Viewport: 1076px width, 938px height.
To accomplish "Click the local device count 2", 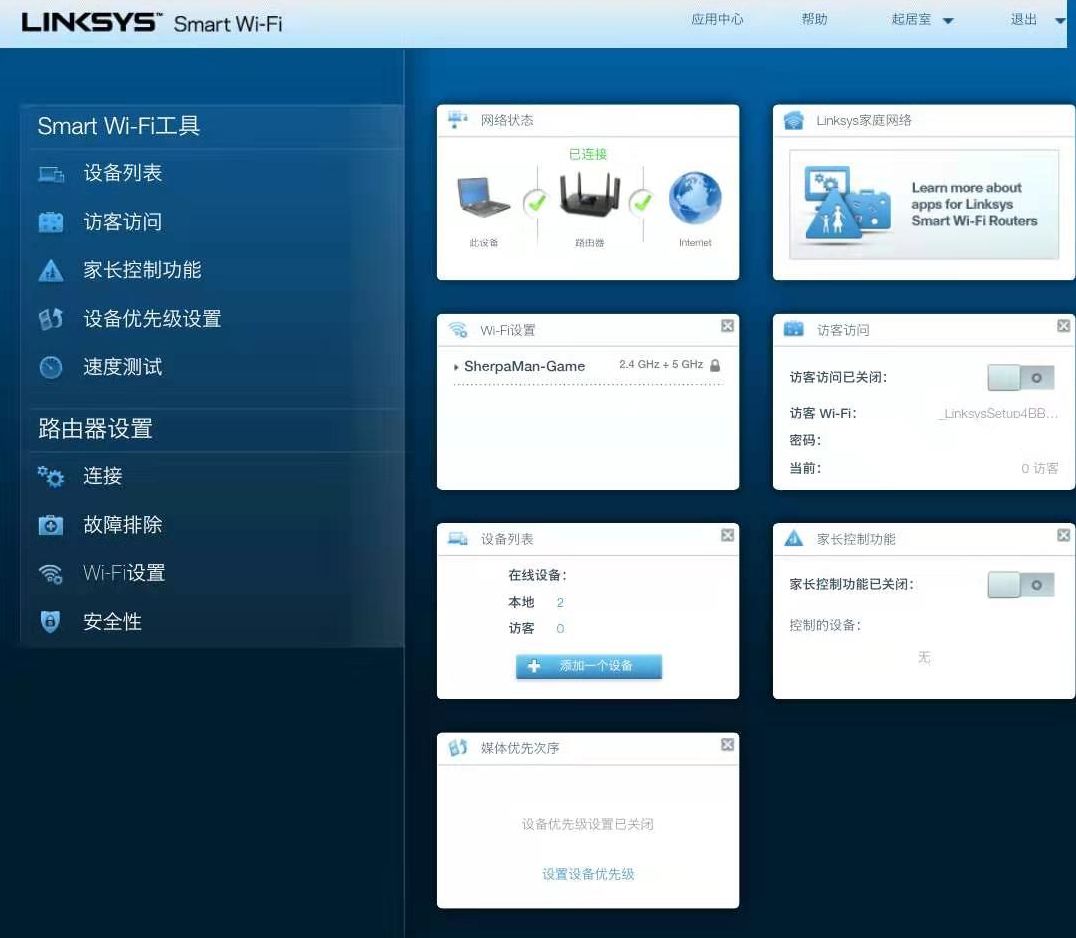I will pyautogui.click(x=560, y=602).
